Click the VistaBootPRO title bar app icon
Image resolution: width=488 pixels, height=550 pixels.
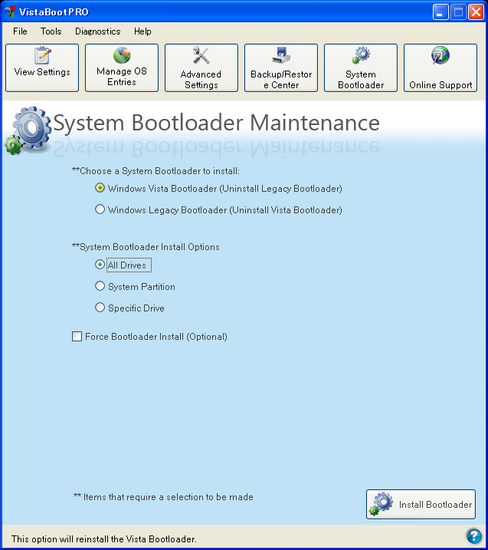point(10,12)
